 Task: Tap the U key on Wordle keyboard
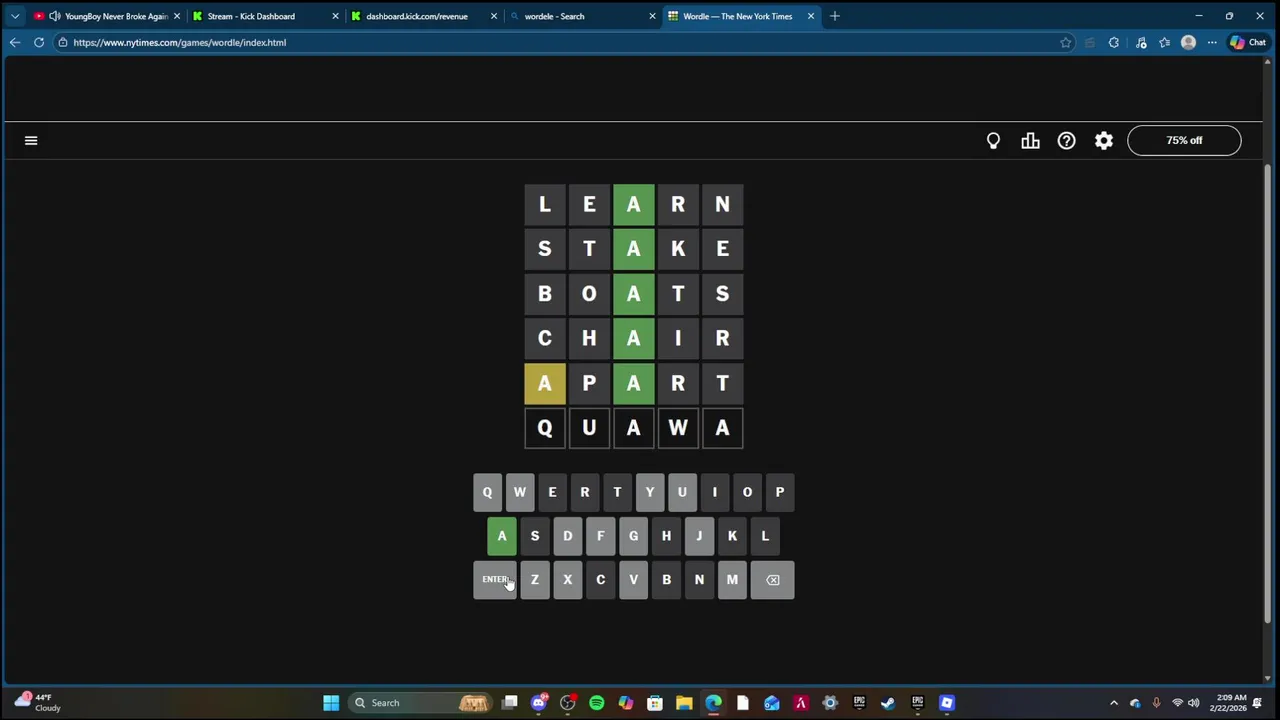682,492
